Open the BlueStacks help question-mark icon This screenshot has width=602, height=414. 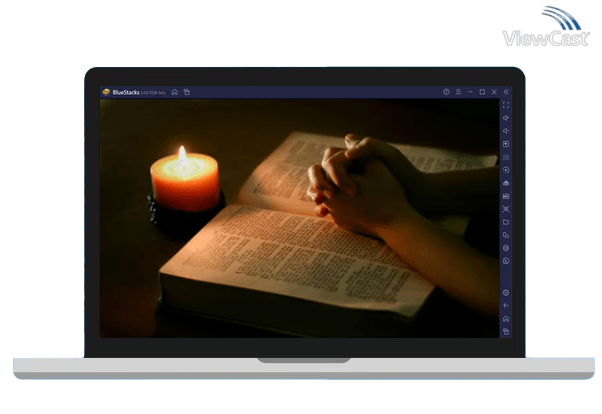click(x=446, y=92)
